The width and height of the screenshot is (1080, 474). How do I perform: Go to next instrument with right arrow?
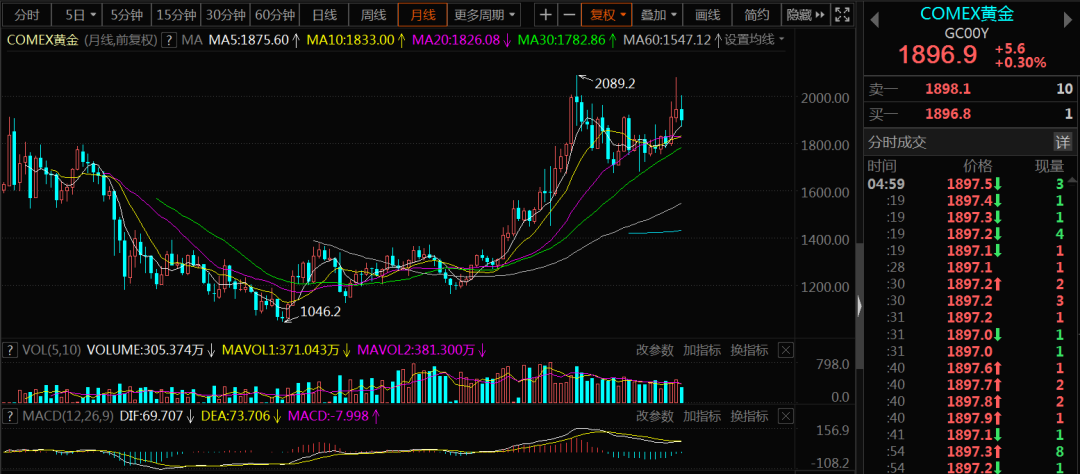point(1068,22)
